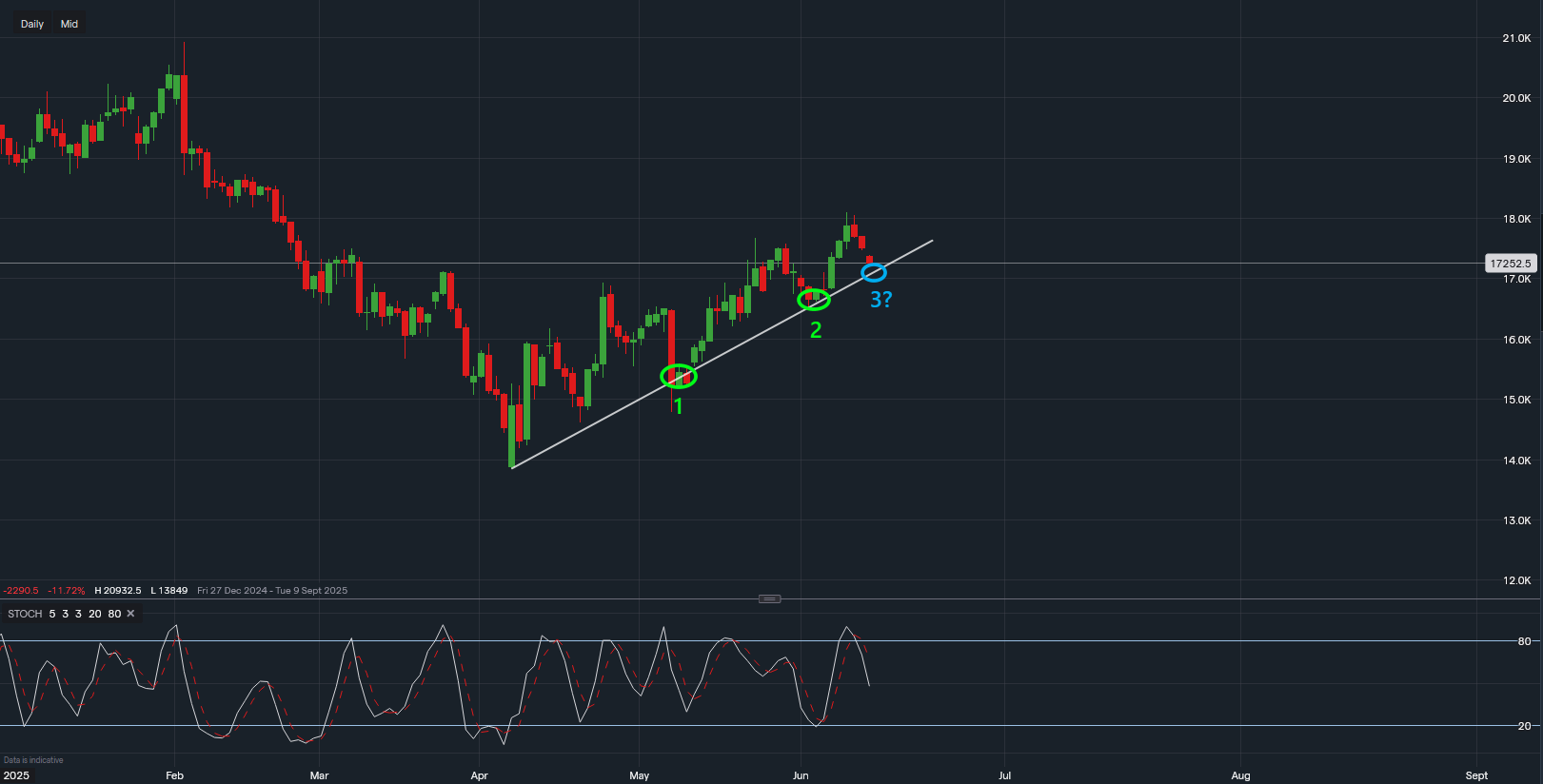Open the Mid price type selector

pyautogui.click(x=69, y=24)
